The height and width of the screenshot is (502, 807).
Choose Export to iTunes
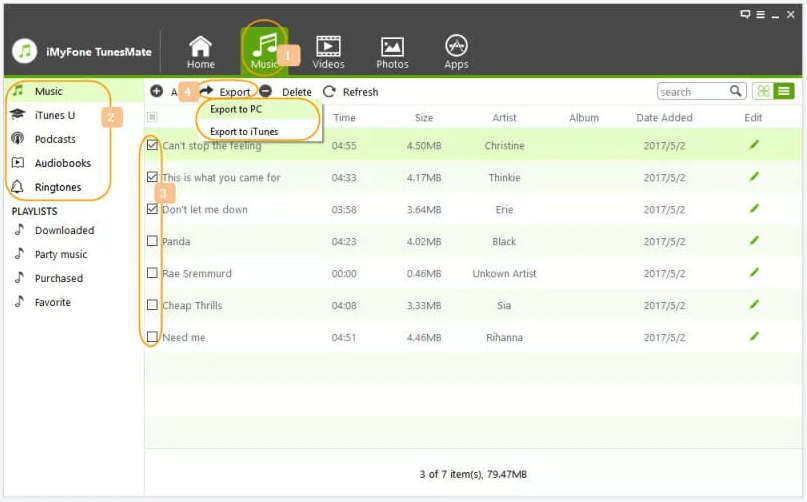[244, 131]
